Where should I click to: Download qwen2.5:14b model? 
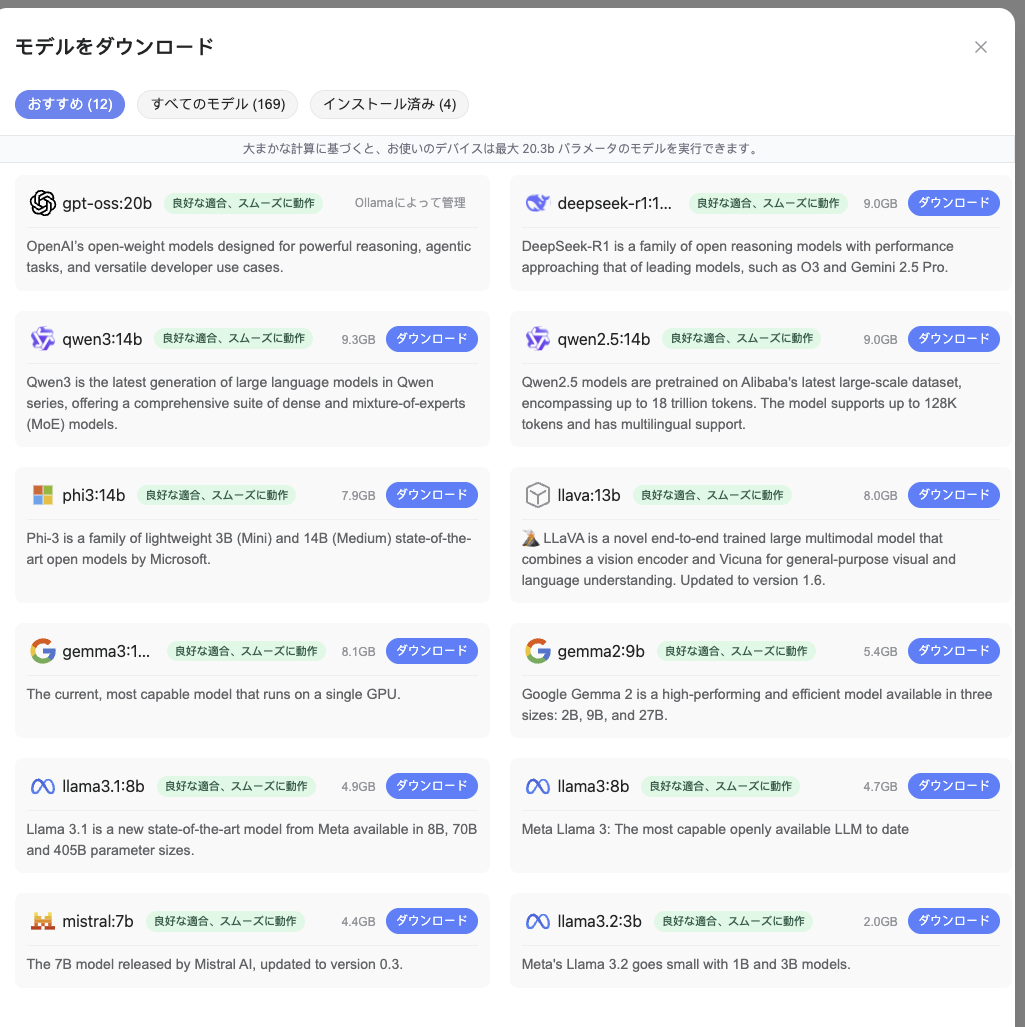(954, 339)
